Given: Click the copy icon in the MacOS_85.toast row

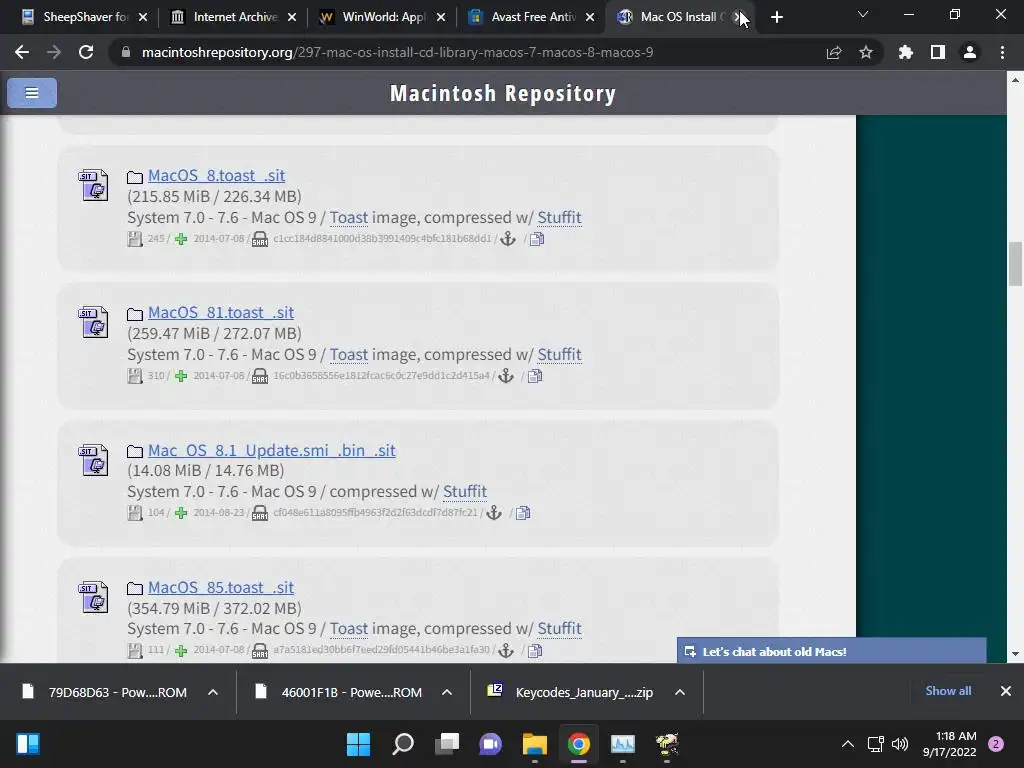Looking at the screenshot, I should tap(535, 650).
